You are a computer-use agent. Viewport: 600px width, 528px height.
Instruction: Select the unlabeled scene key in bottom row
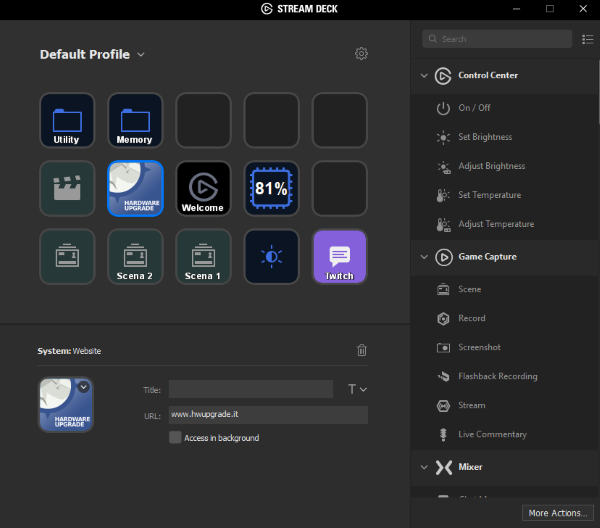pyautogui.click(x=67, y=256)
